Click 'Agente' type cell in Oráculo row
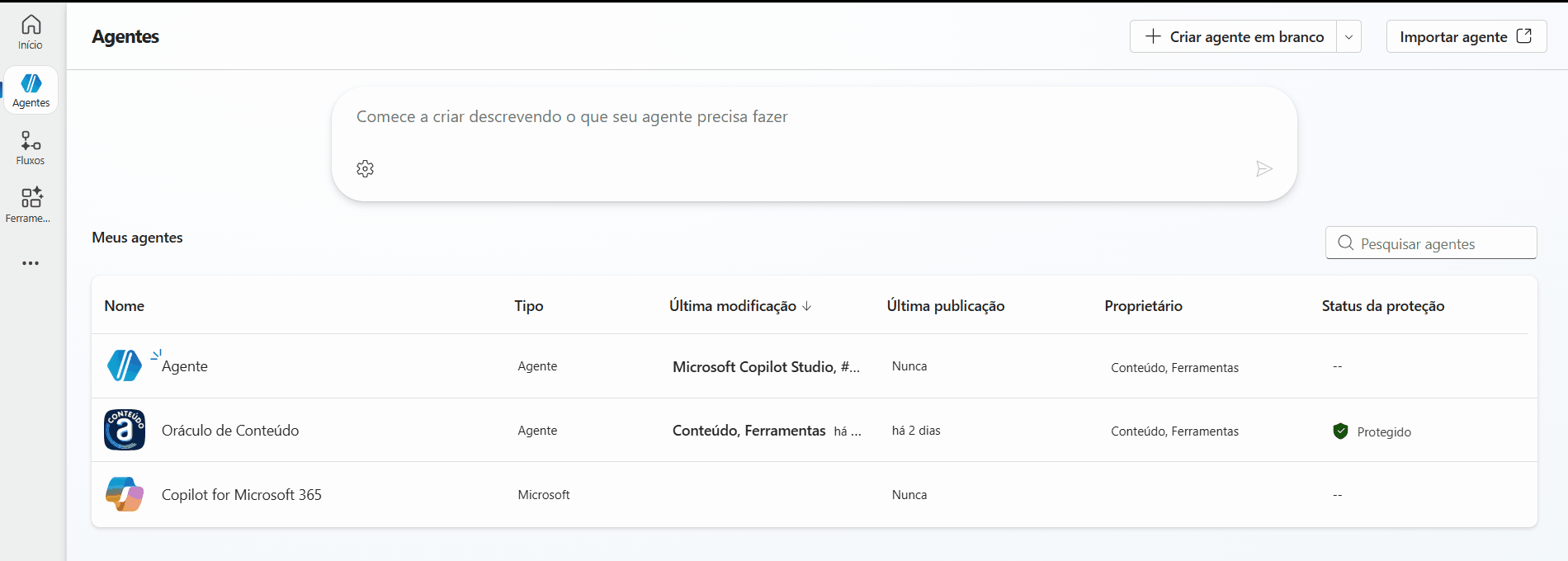This screenshot has width=1568, height=561. click(537, 431)
